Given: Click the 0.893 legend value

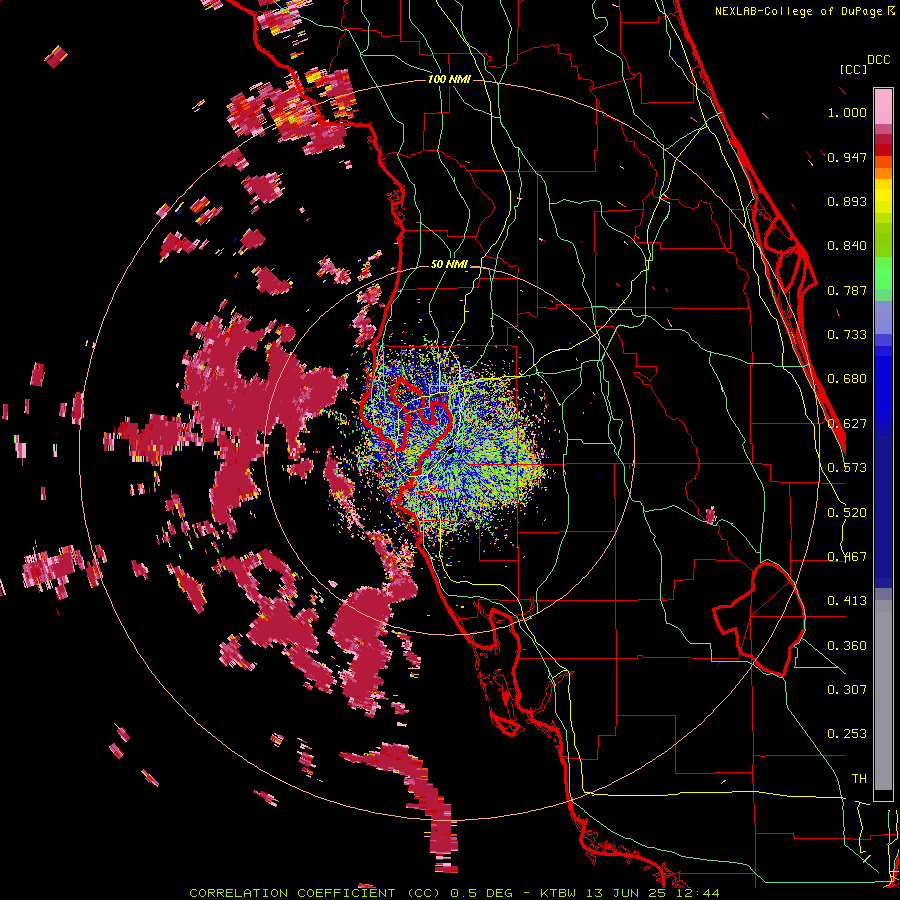Looking at the screenshot, I should tap(847, 201).
